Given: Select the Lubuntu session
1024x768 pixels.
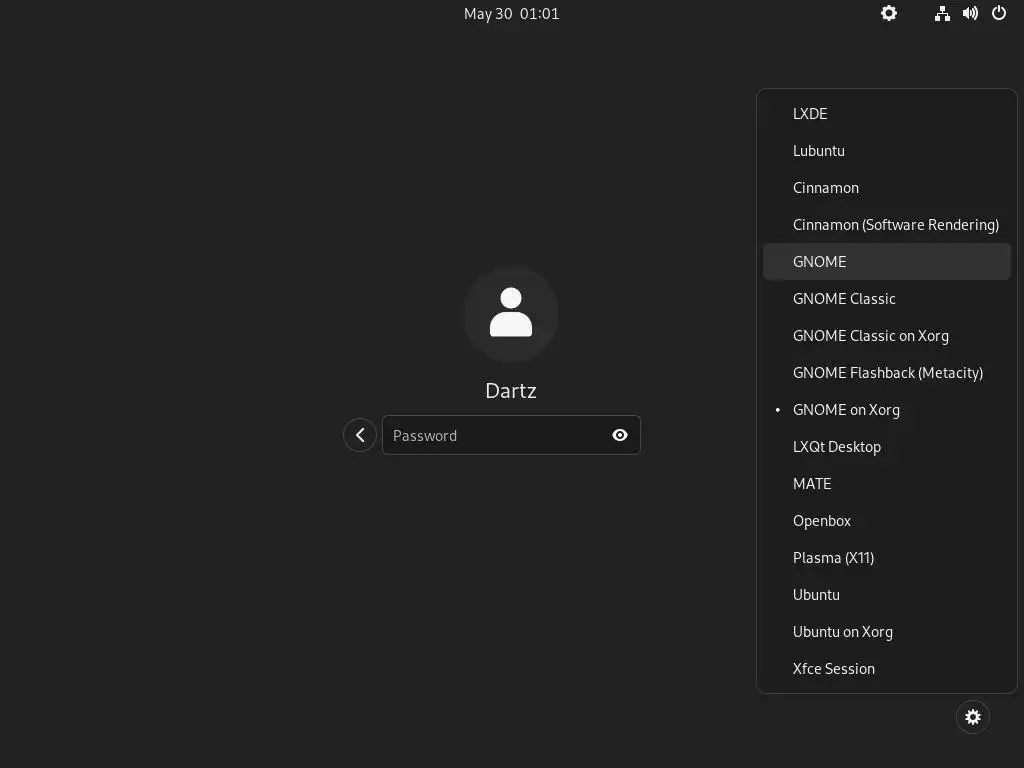Looking at the screenshot, I should [887, 151].
